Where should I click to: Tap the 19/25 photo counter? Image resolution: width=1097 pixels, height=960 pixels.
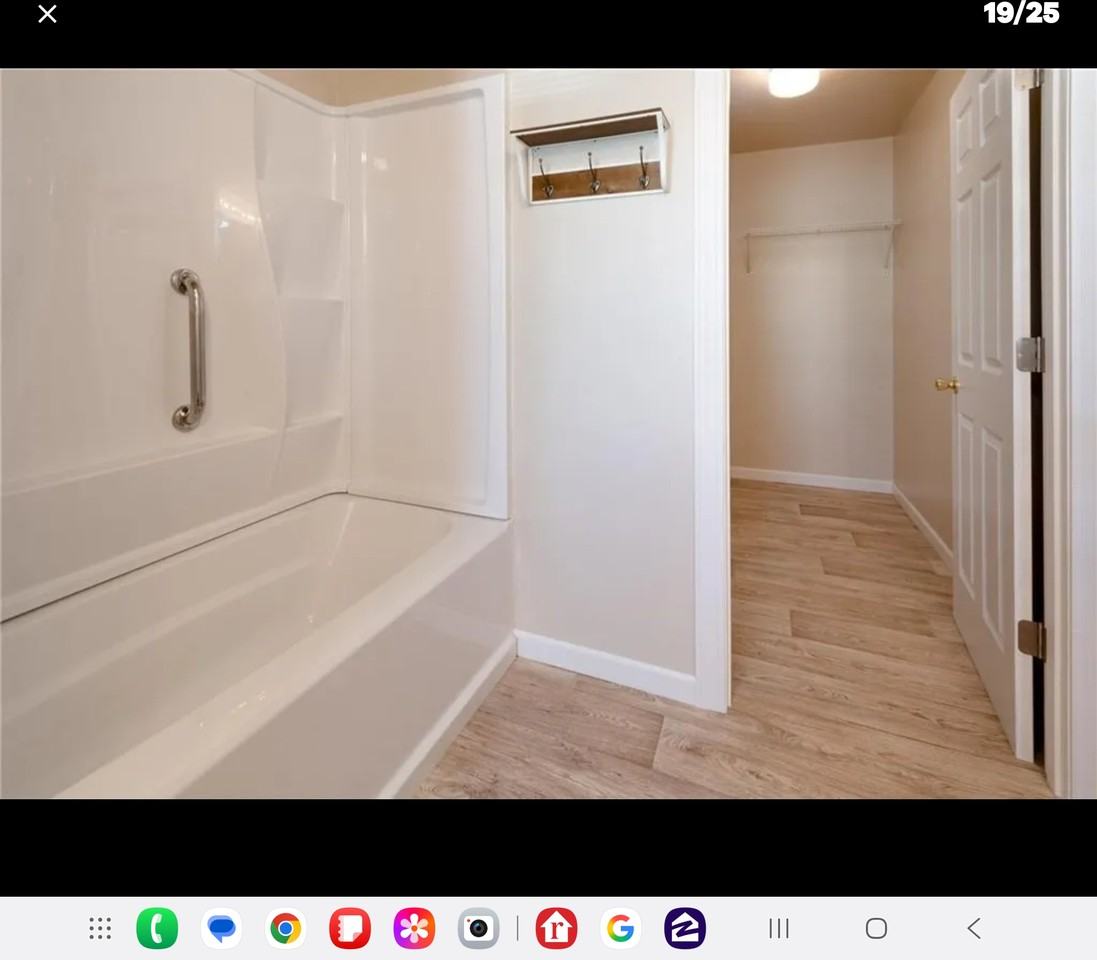tap(1020, 14)
